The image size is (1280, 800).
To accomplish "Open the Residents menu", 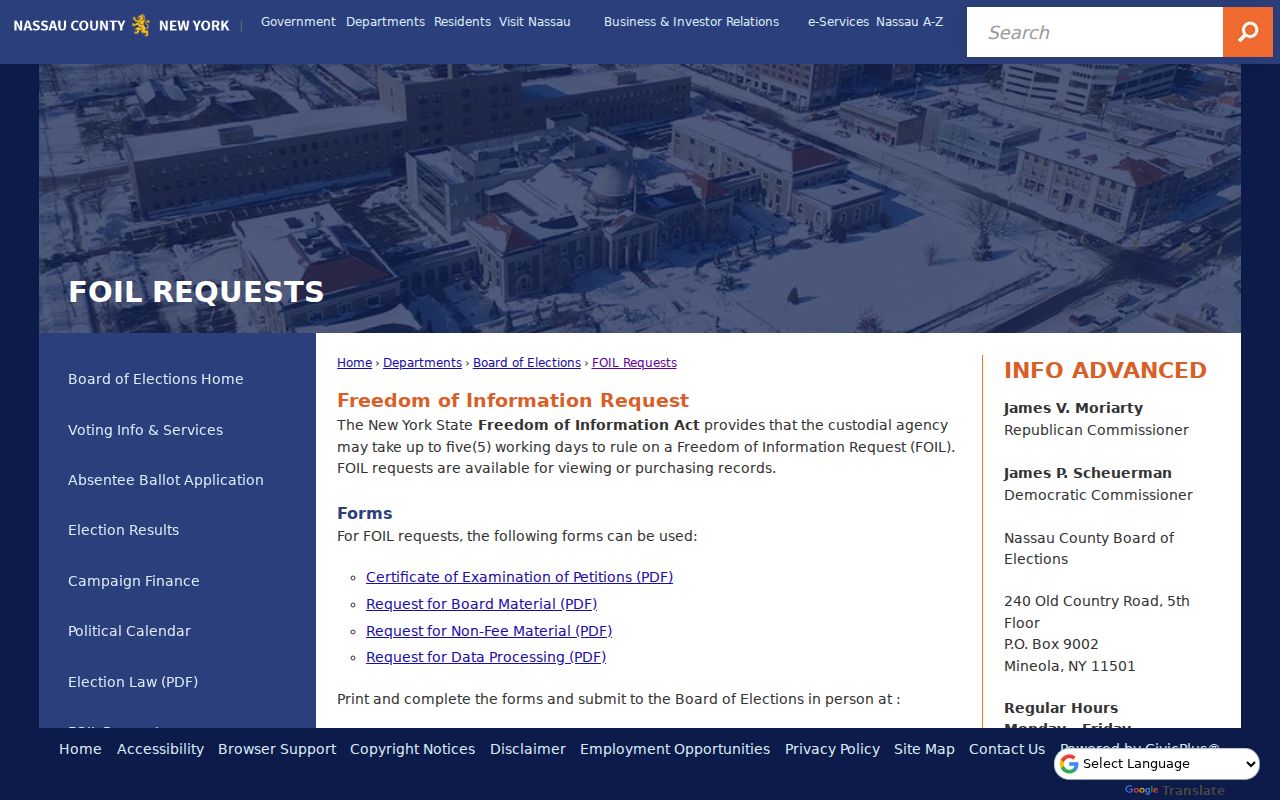I will pyautogui.click(x=462, y=21).
